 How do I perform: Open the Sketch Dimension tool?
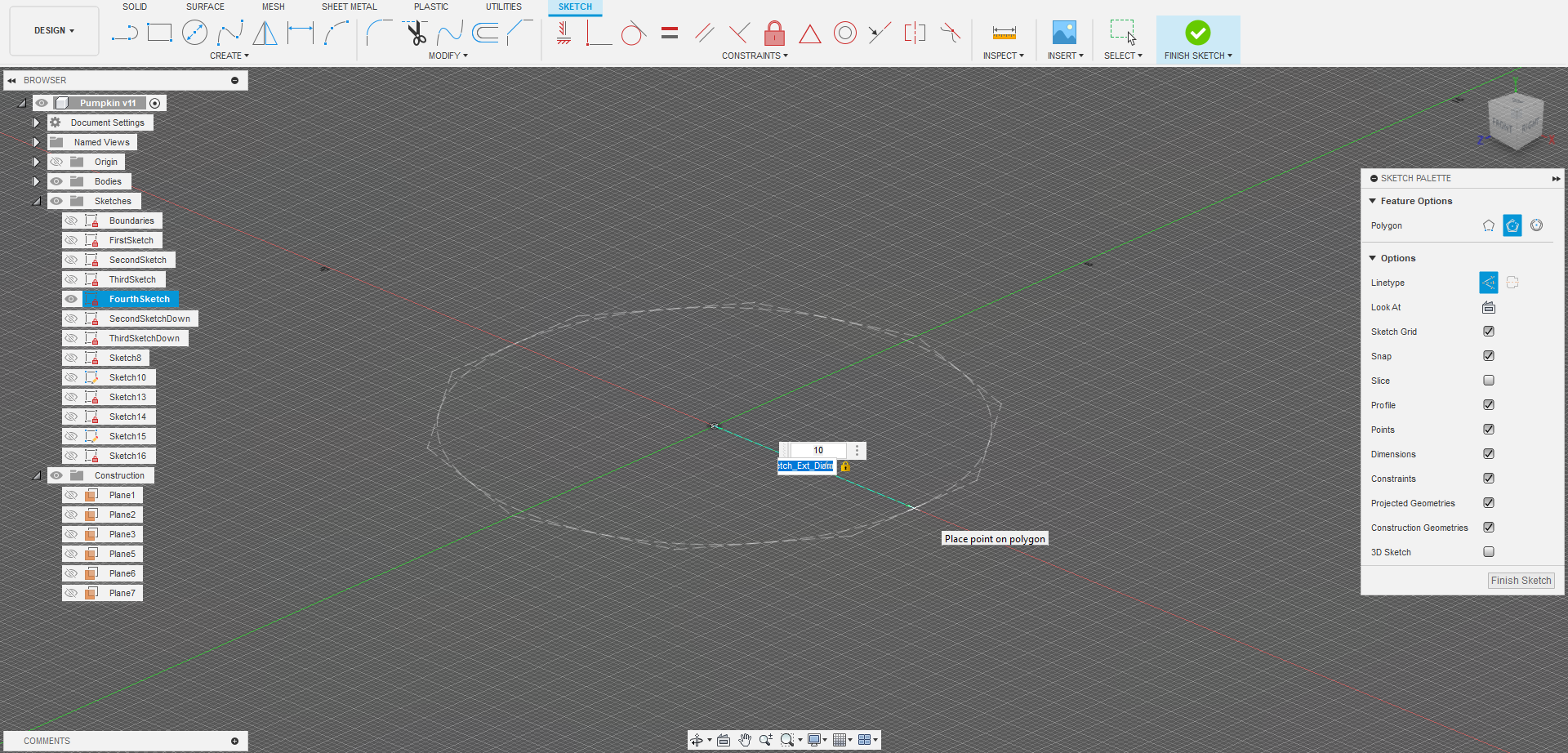301,33
